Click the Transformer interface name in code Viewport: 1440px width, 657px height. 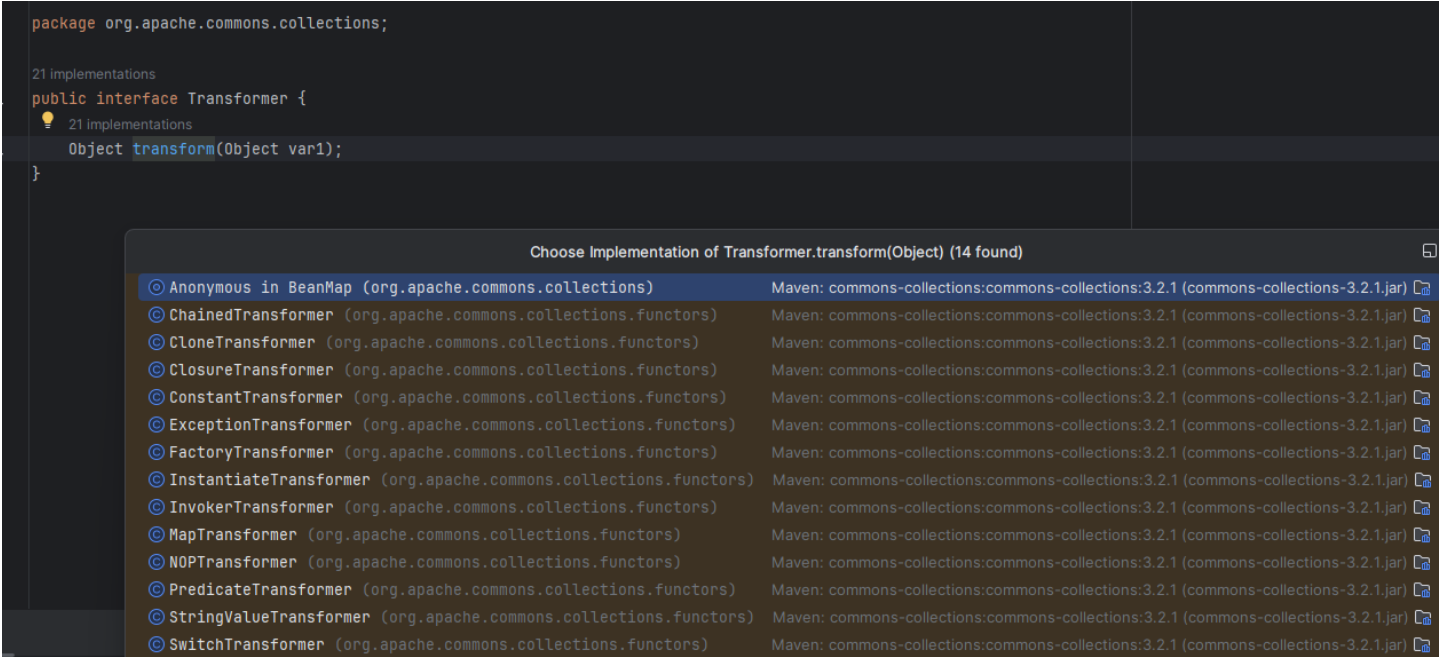pos(237,99)
